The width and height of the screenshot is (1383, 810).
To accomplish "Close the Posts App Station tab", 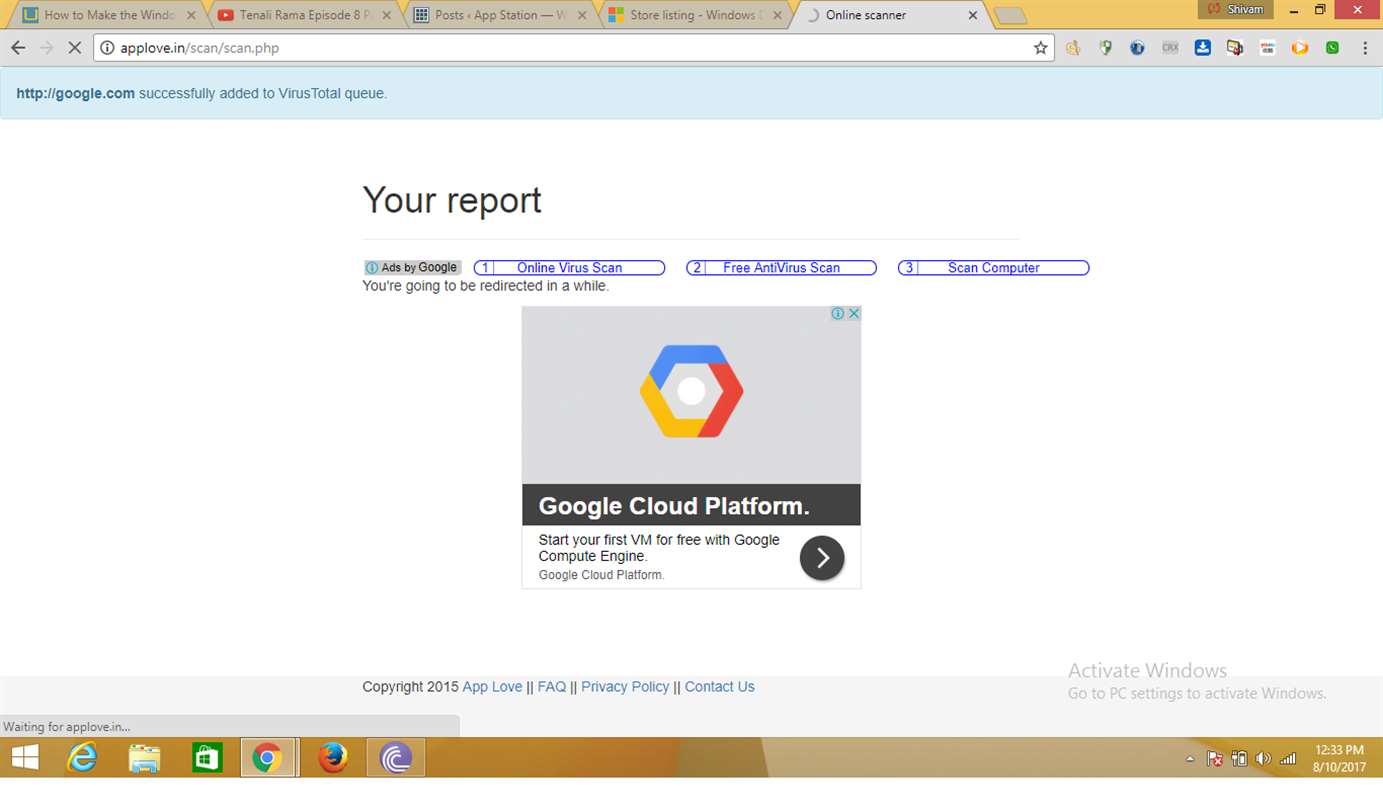I will 582,16.
